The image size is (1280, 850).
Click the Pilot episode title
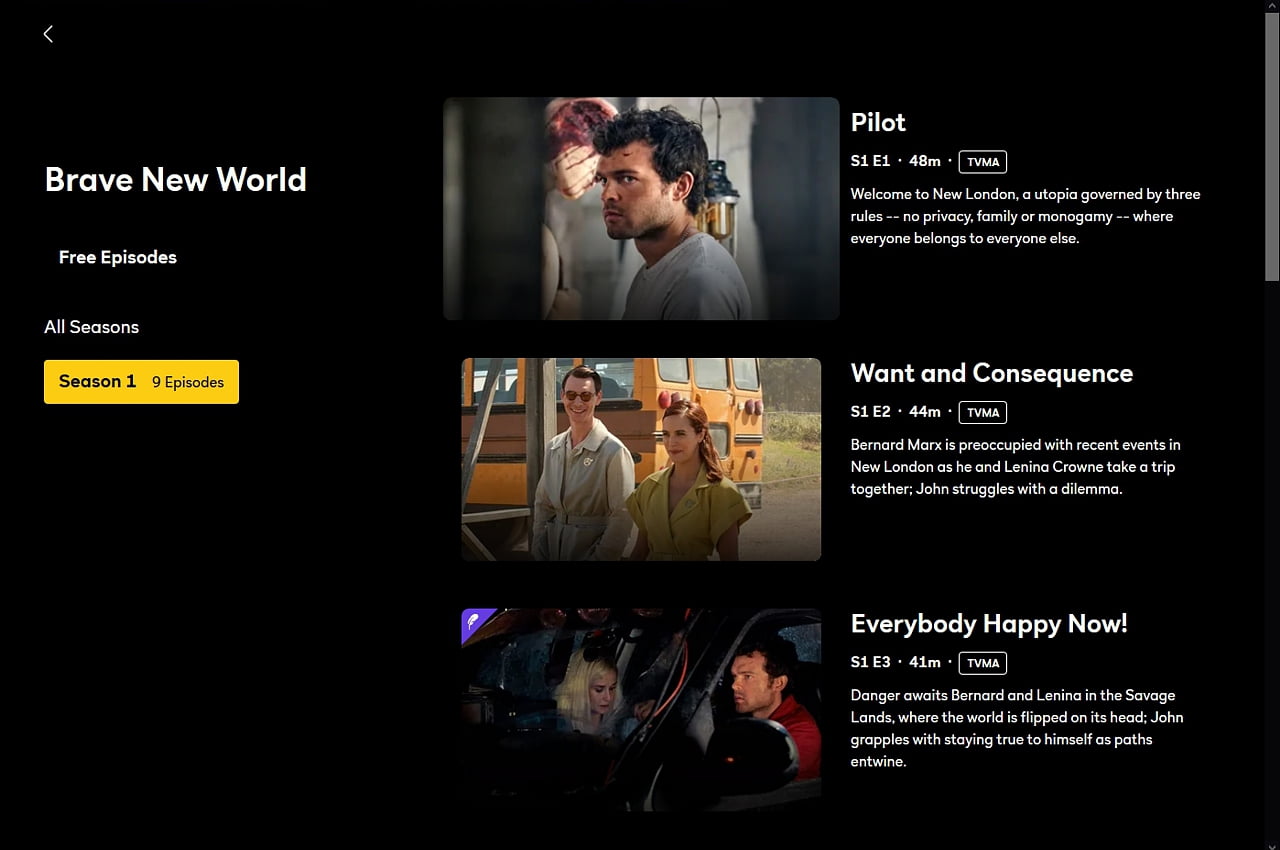pos(878,122)
